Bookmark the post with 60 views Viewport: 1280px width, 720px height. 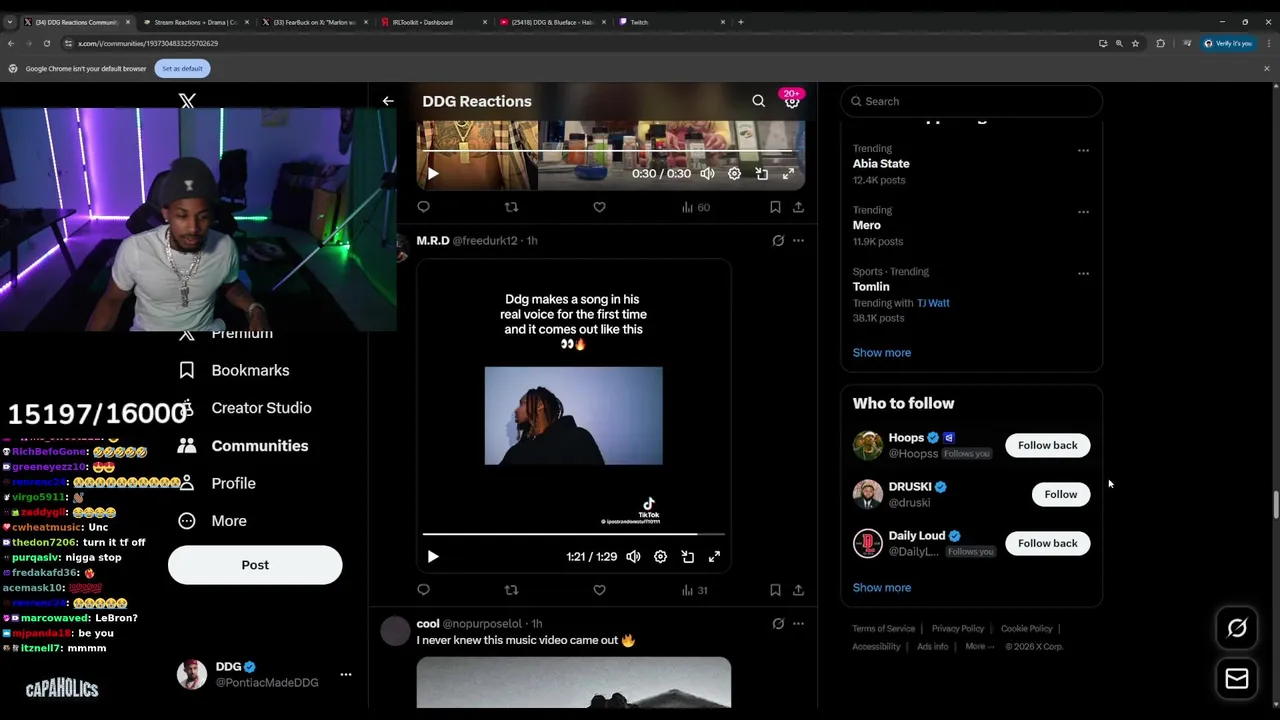coord(775,207)
